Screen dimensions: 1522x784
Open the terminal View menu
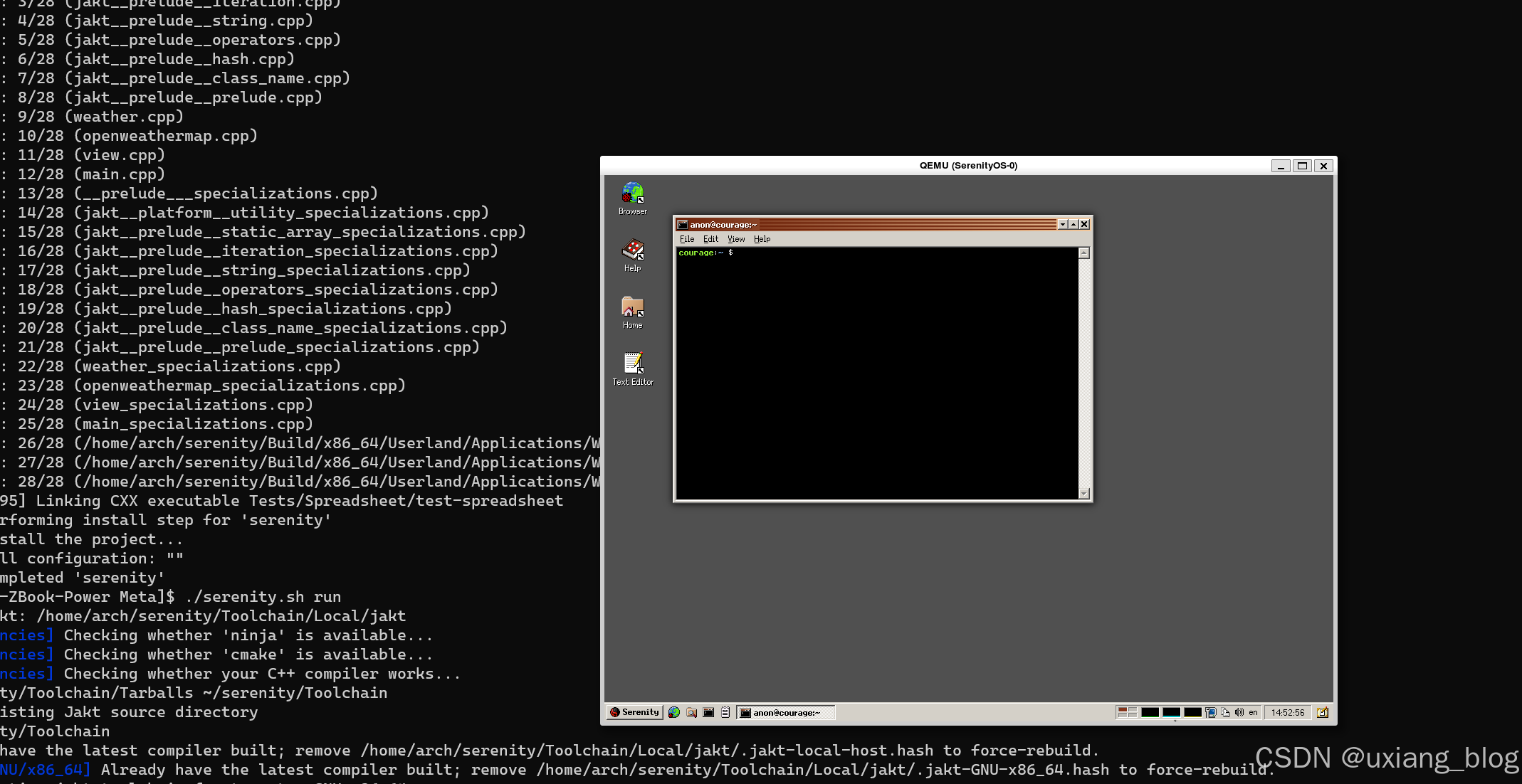point(735,239)
